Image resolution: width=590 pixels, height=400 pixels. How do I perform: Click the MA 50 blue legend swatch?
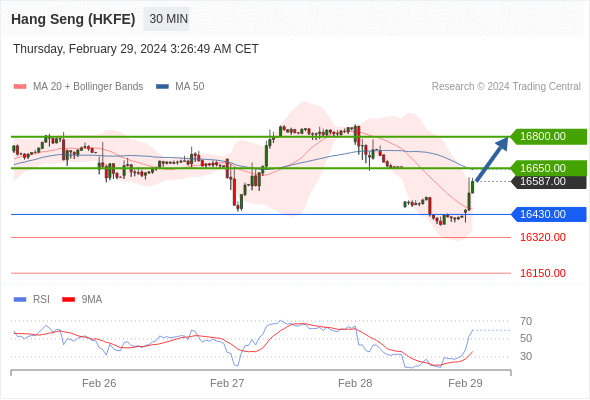(x=163, y=87)
